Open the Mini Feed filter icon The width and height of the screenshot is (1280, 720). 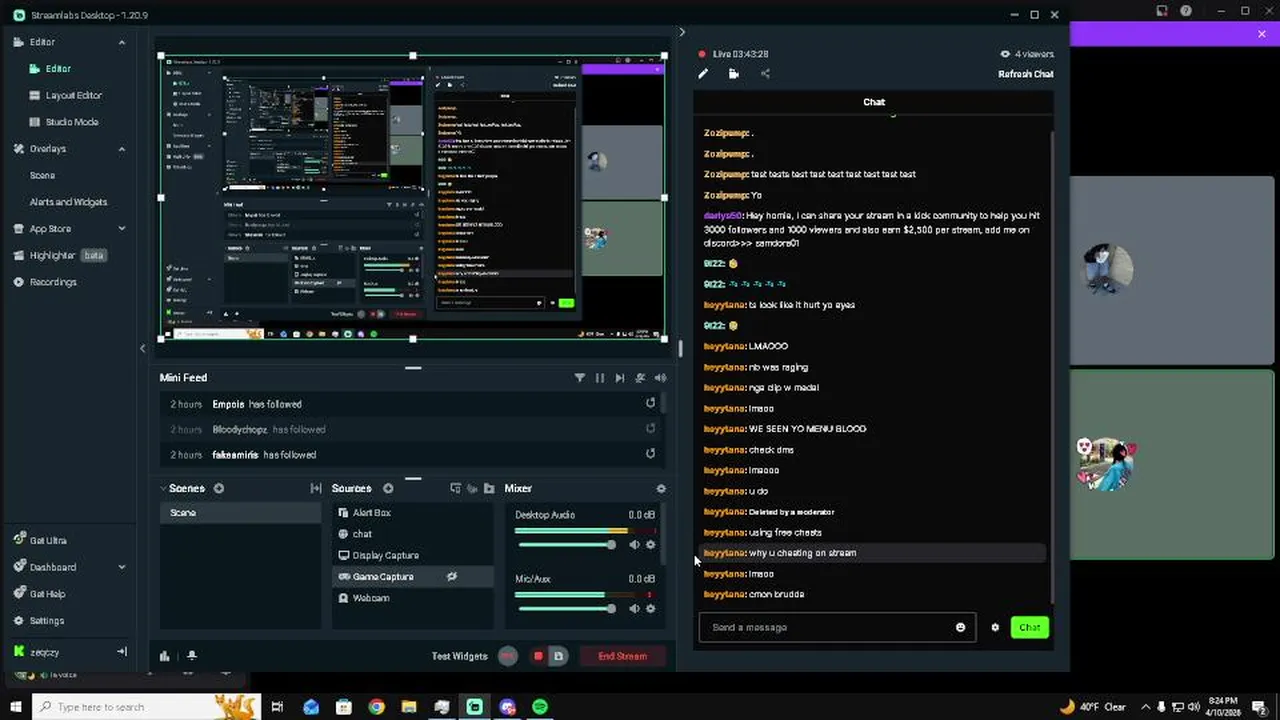580,378
